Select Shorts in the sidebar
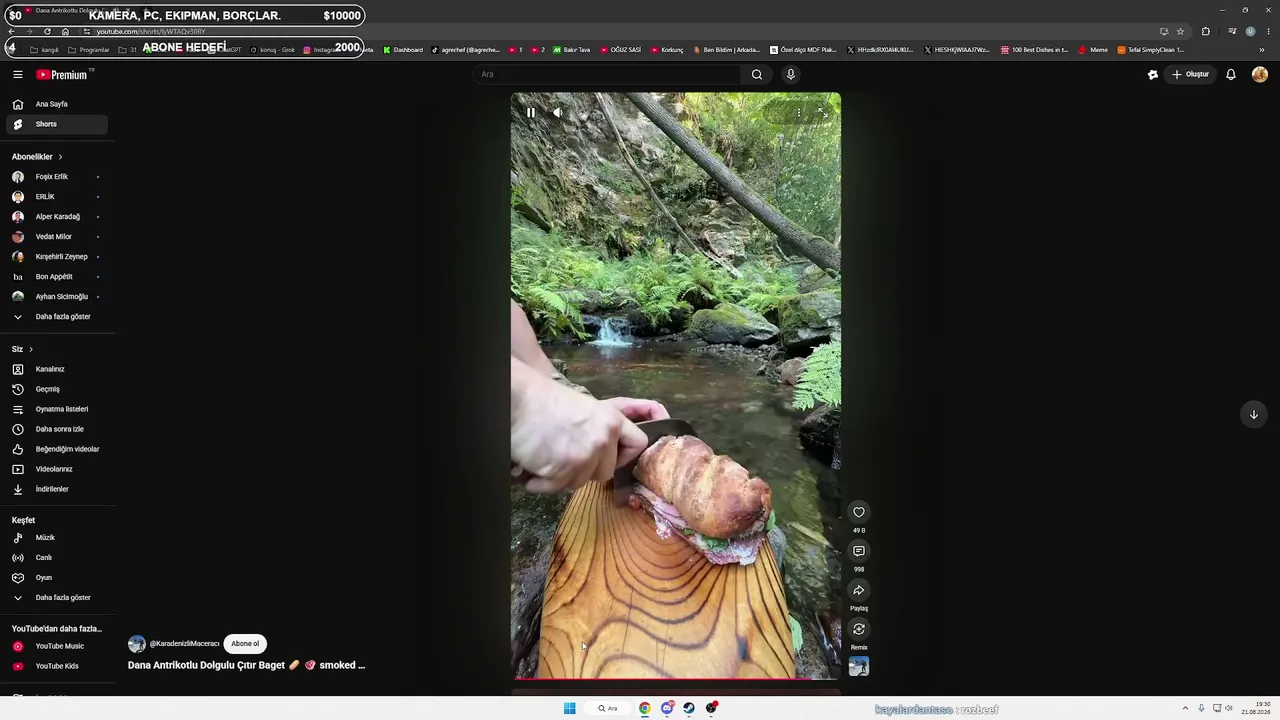 coord(57,124)
